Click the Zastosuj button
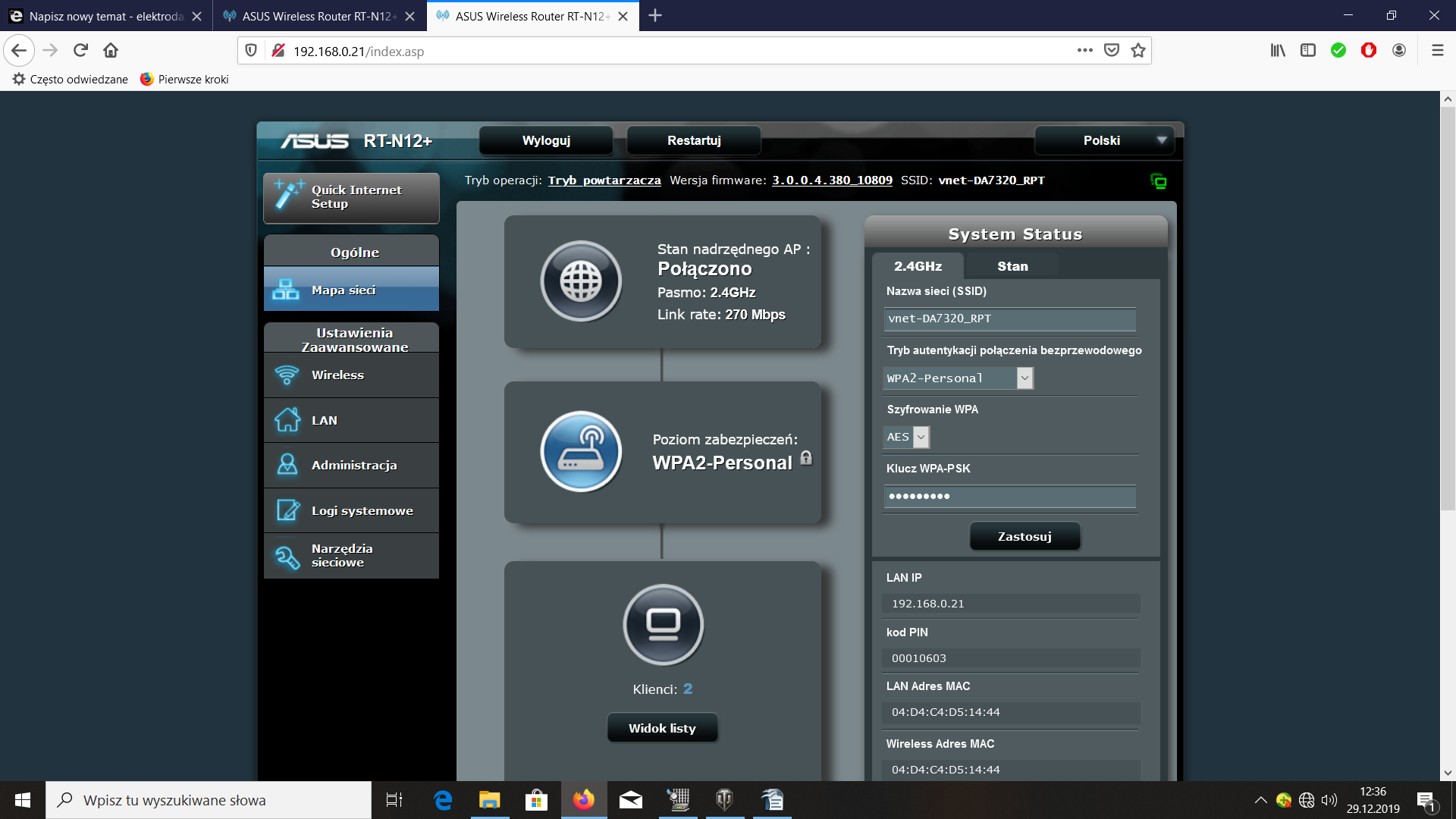This screenshot has width=1456, height=819. (x=1025, y=536)
